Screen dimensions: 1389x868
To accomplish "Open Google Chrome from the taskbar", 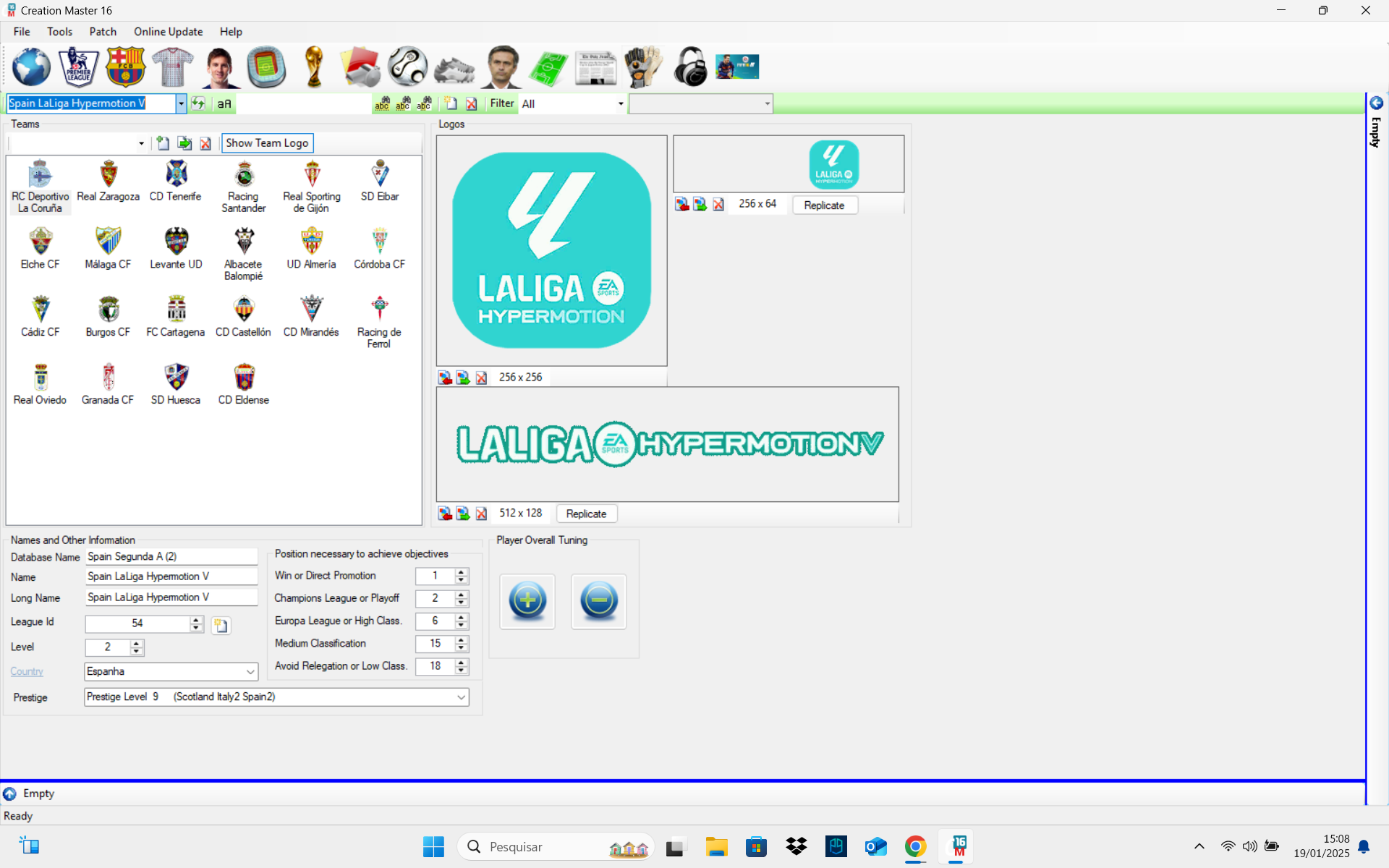I will pyautogui.click(x=915, y=846).
